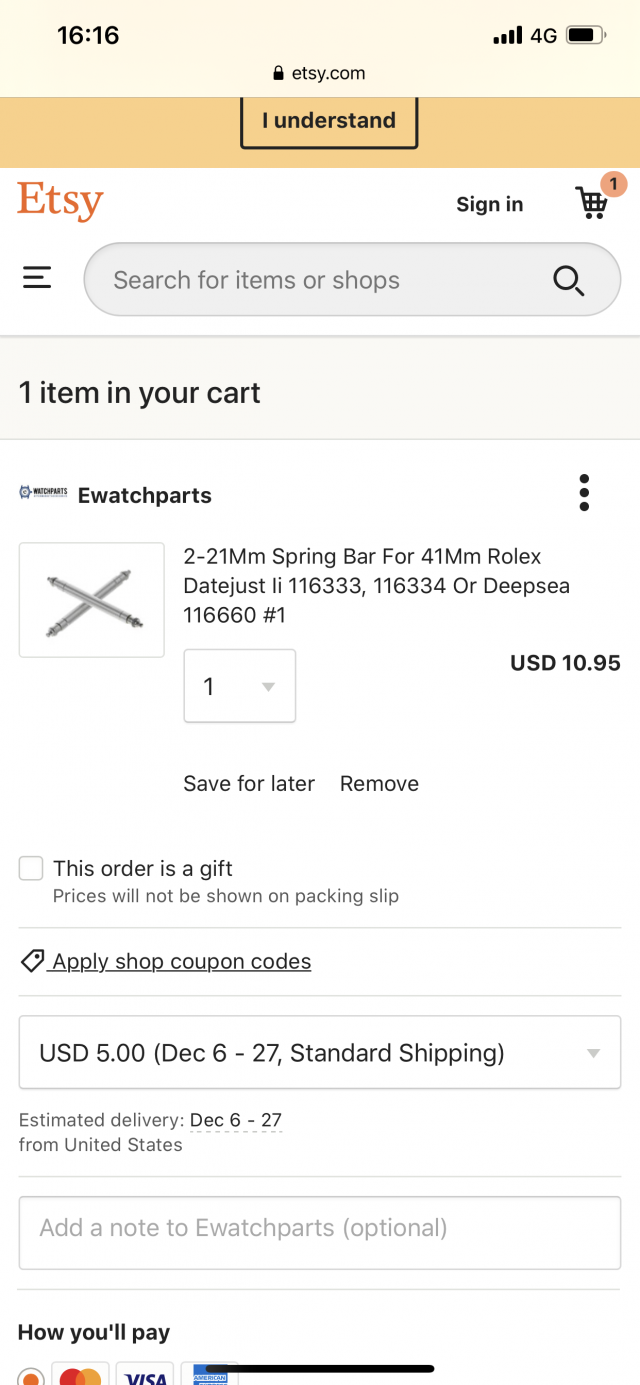Click Remove for the spring bar item
Viewport: 640px width, 1385px height.
379,784
